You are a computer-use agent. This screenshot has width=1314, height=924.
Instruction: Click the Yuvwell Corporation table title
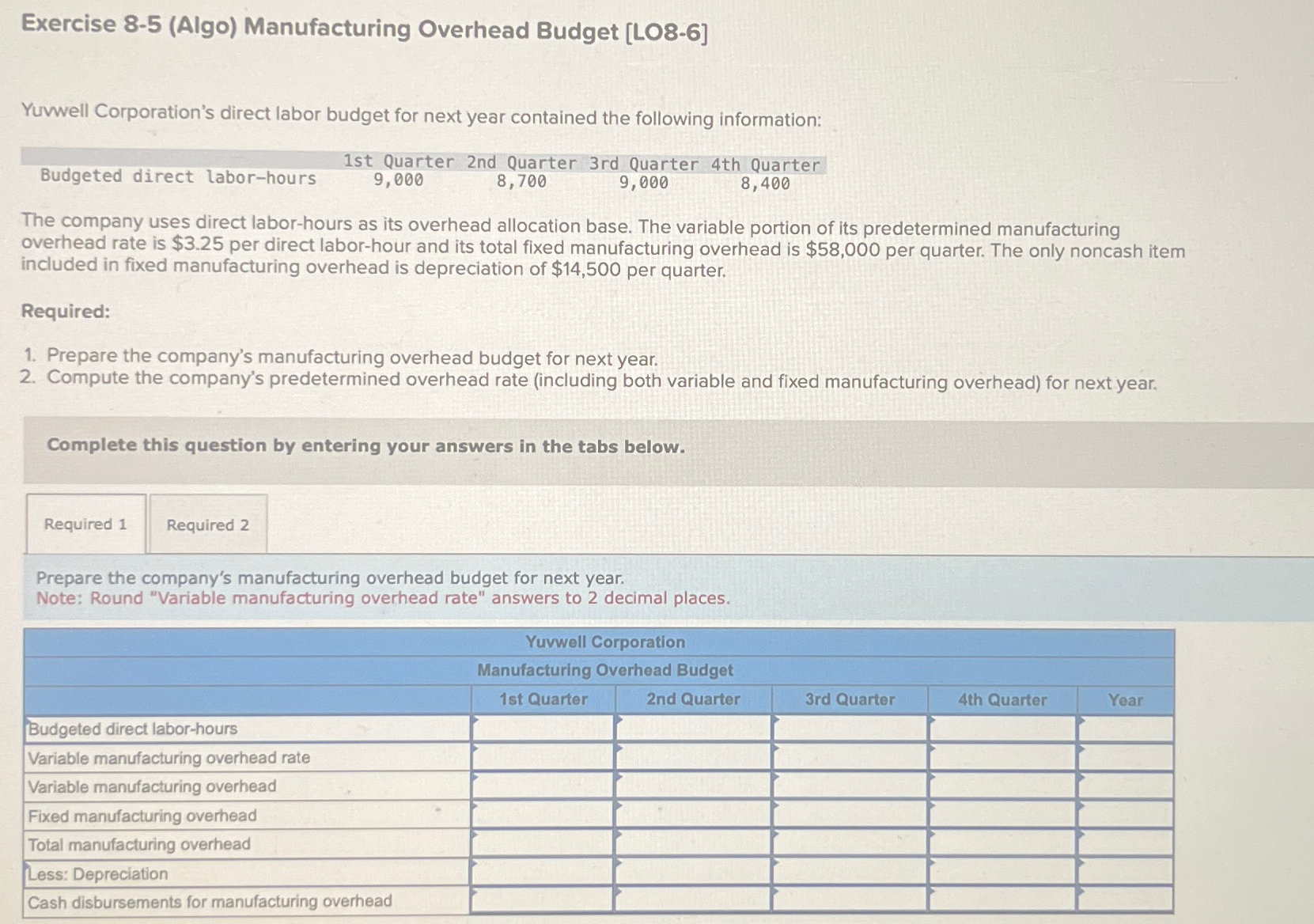tap(605, 642)
